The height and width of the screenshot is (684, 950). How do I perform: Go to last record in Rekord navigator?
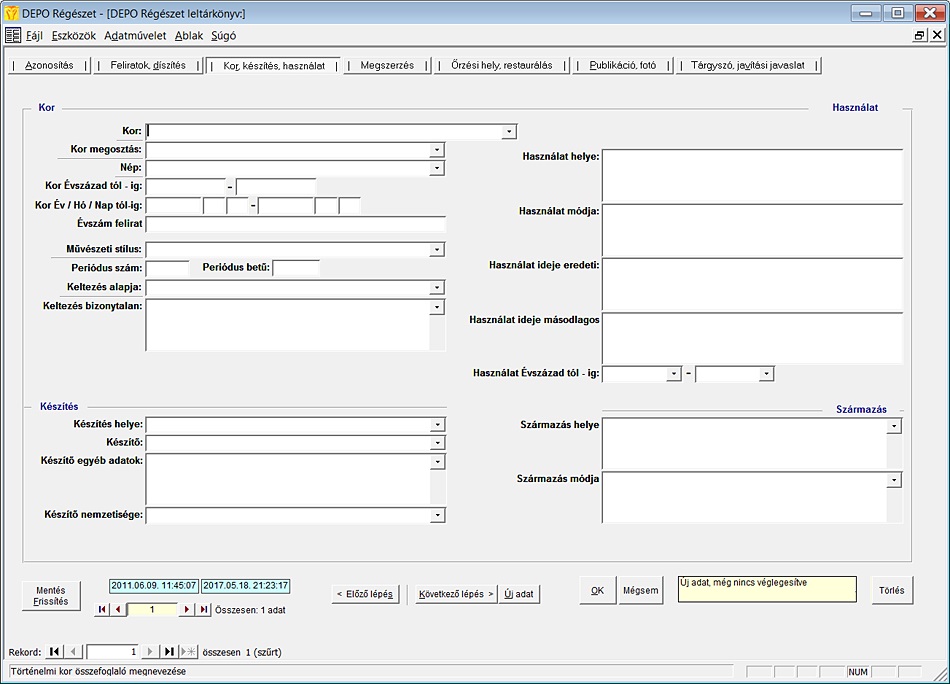pos(169,652)
